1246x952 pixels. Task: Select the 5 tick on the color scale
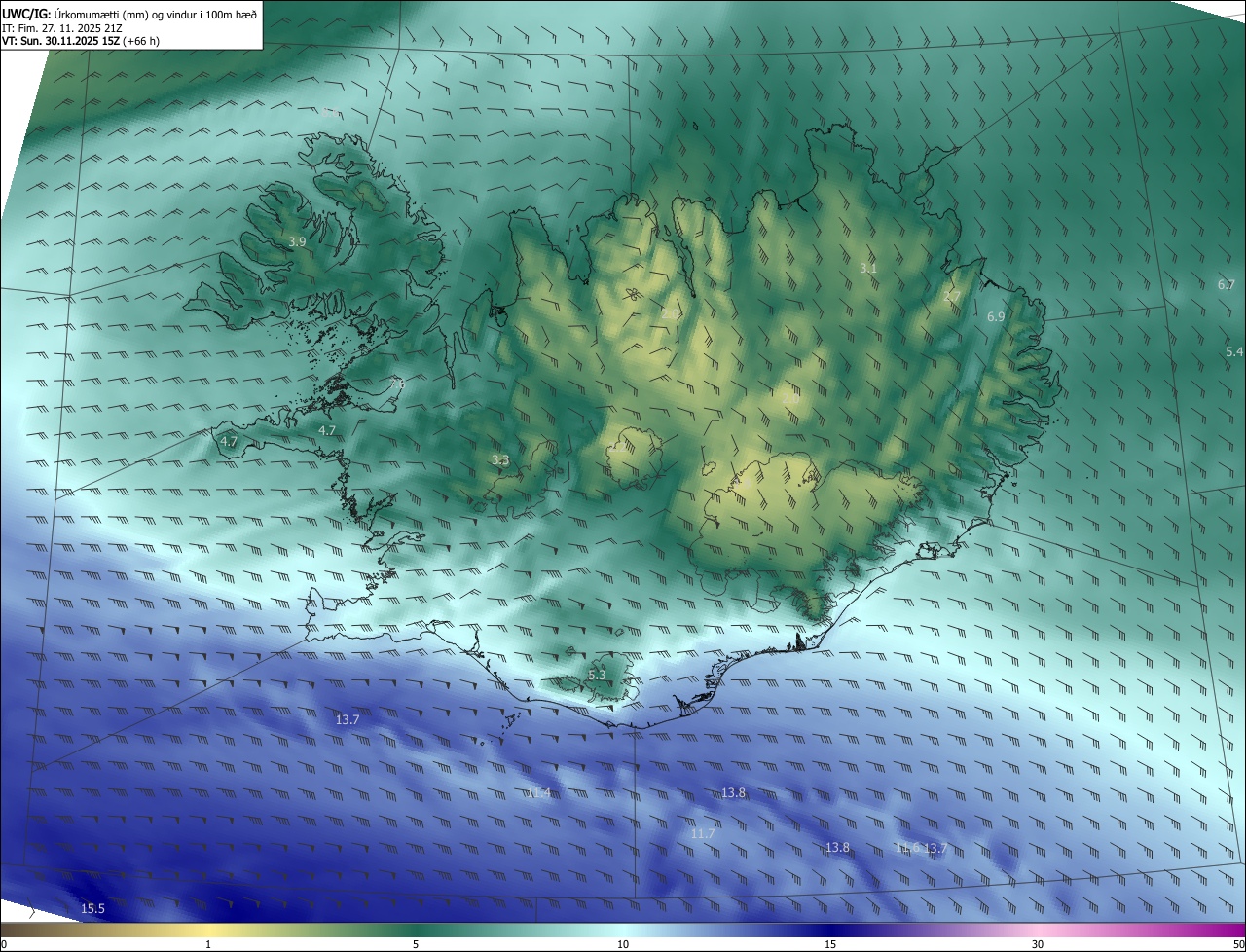tap(416, 944)
